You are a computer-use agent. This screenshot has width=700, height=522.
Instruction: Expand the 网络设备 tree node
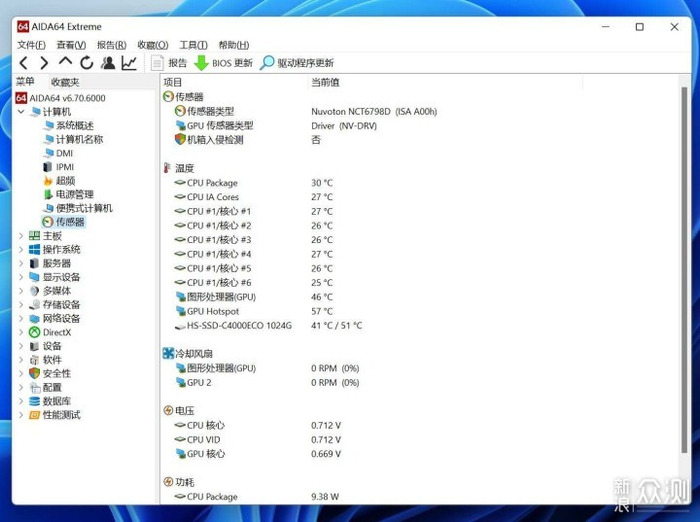tap(21, 318)
